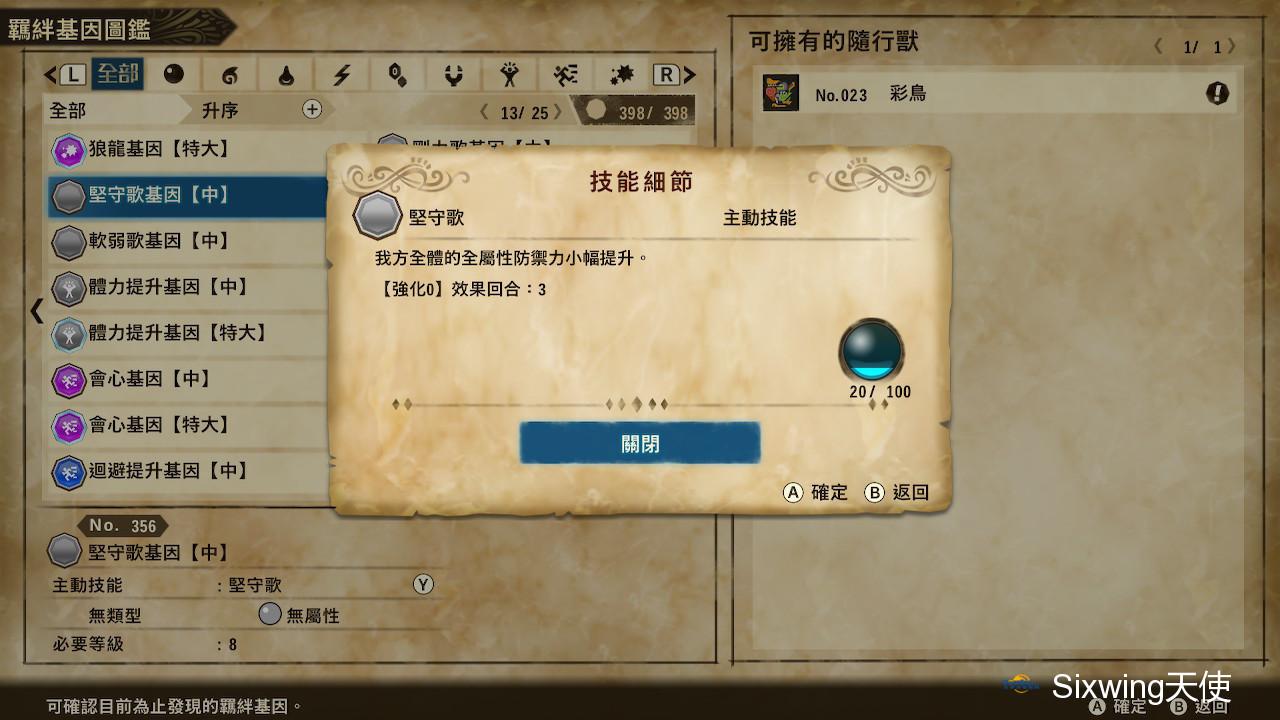Close the skill details dialog with 關閉
The height and width of the screenshot is (720, 1280).
(x=640, y=443)
